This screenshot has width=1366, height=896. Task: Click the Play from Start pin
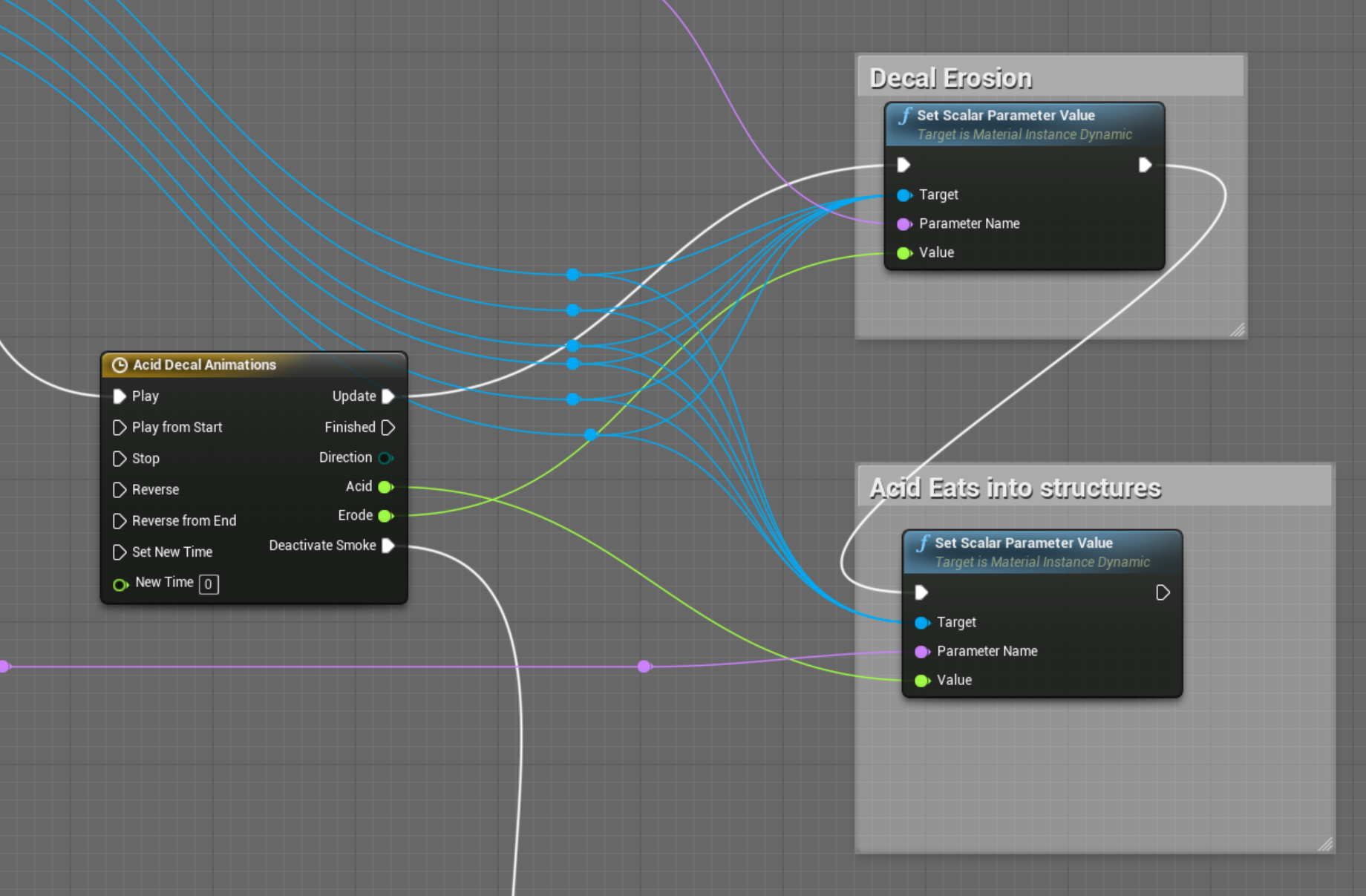(119, 428)
